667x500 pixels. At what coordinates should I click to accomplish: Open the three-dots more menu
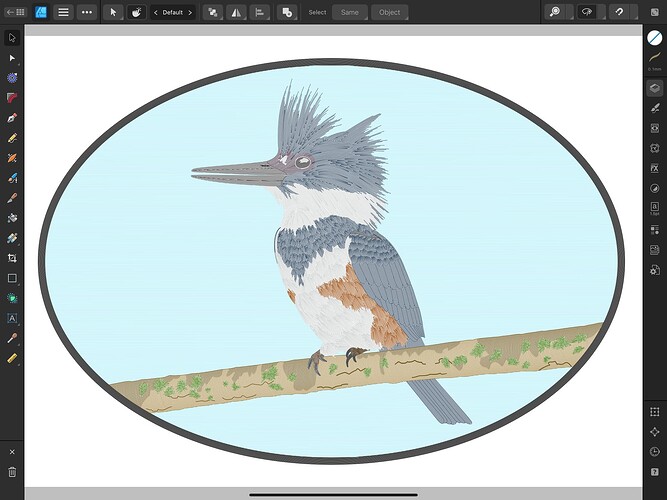pos(87,12)
